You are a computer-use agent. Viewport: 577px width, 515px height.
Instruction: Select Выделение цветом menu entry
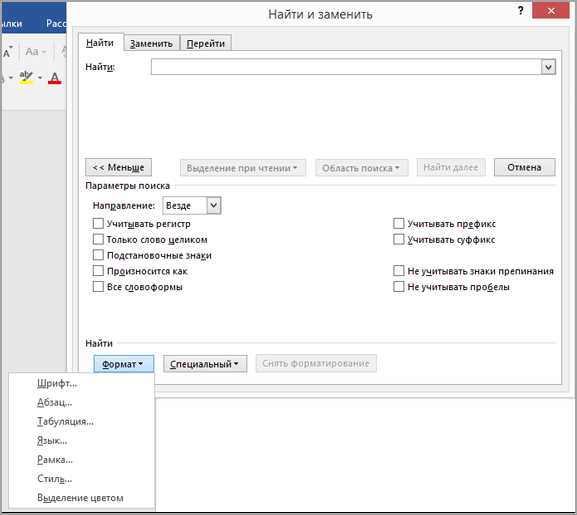point(81,498)
